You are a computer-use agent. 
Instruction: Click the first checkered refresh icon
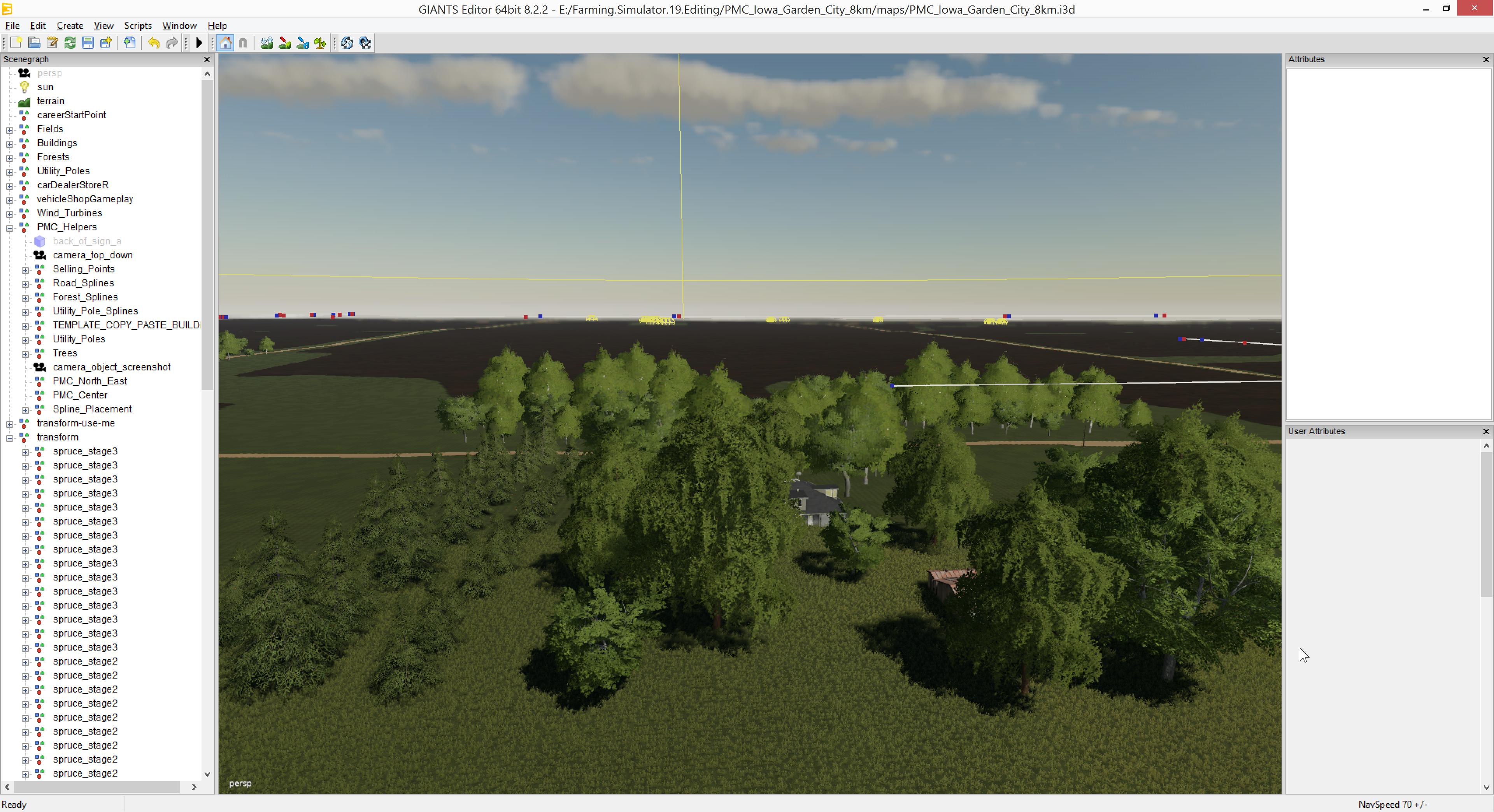347,43
